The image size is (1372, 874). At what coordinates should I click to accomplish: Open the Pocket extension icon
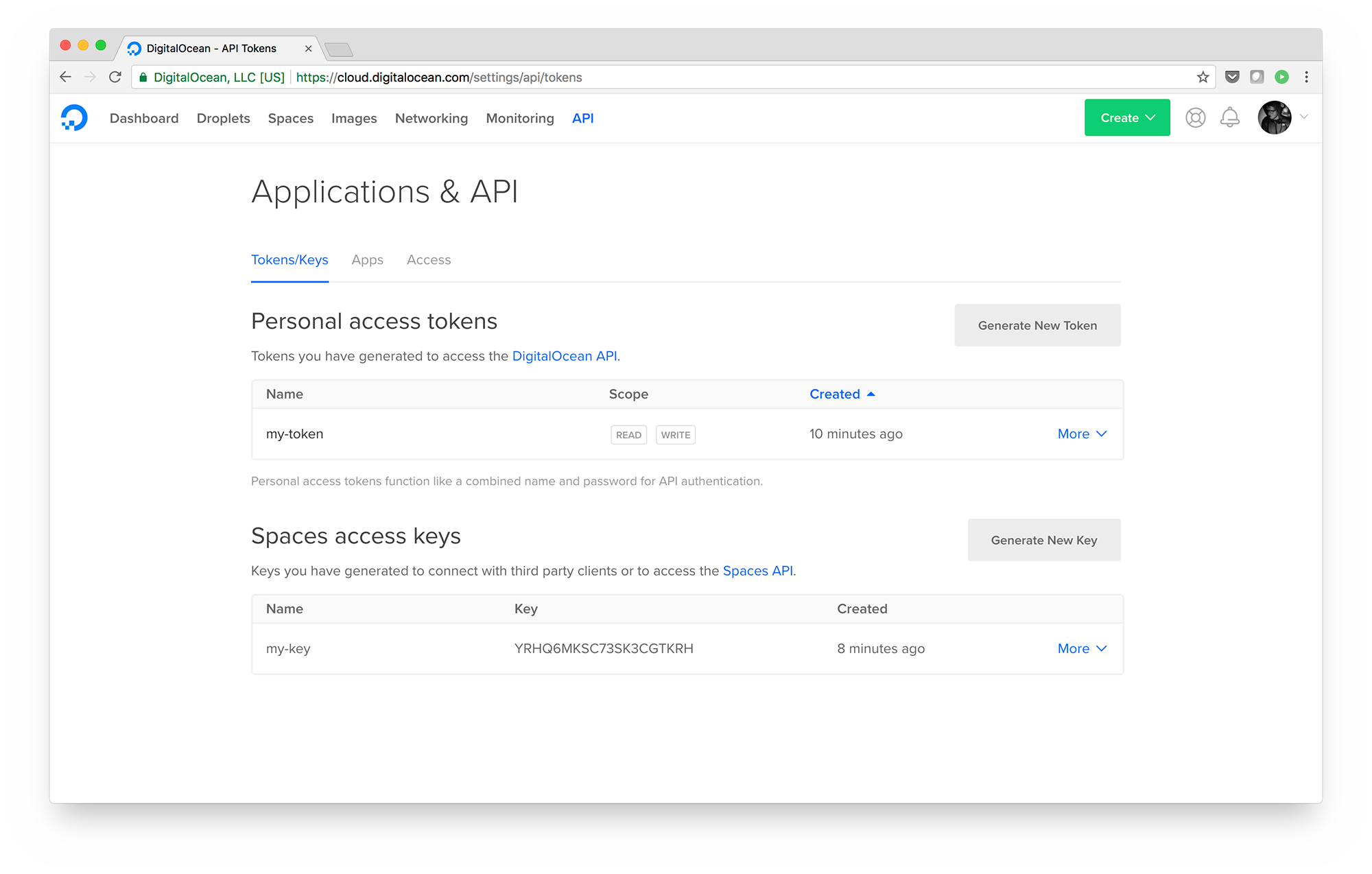pos(1232,77)
